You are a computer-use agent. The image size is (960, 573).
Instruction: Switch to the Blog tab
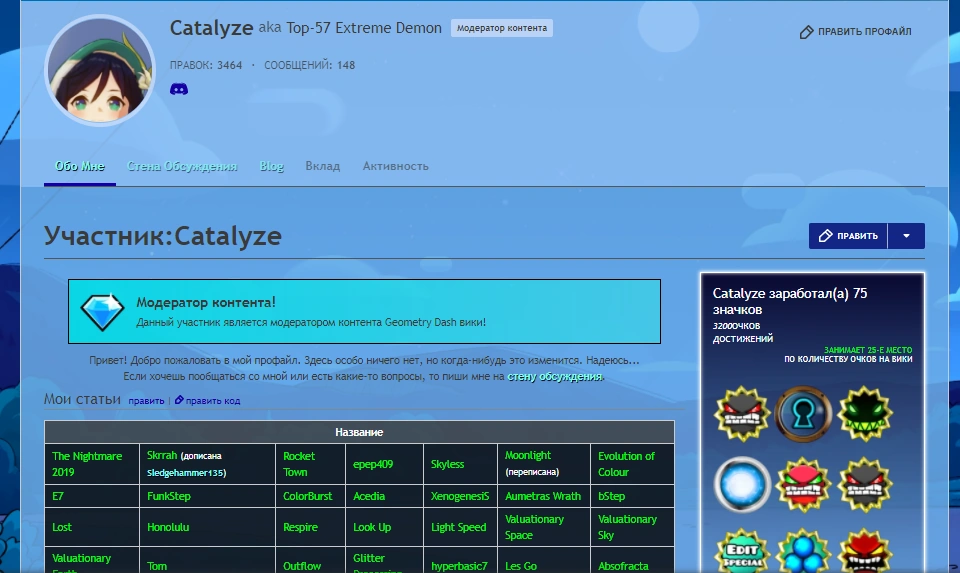271,166
